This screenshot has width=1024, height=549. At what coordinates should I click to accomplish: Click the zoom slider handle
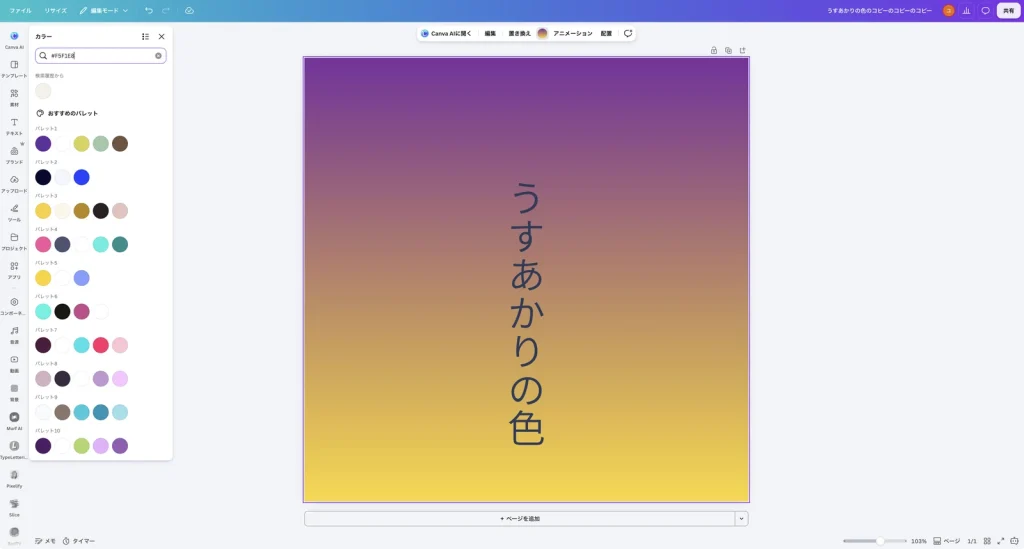(880, 541)
